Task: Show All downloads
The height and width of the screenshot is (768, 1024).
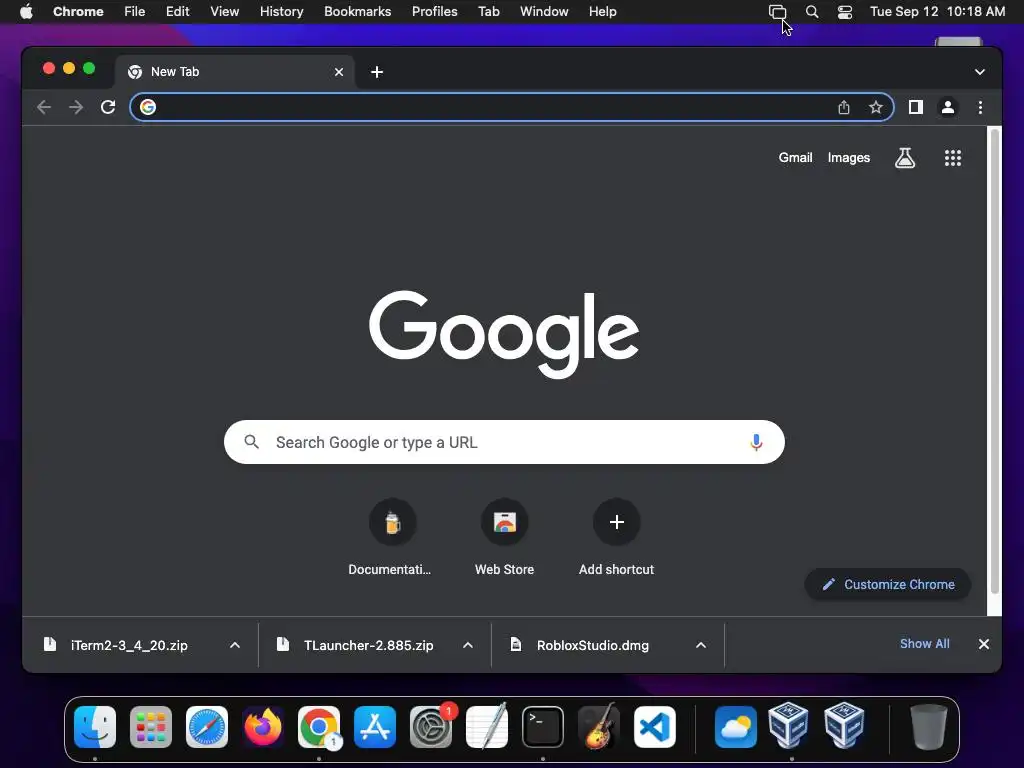Action: [924, 644]
